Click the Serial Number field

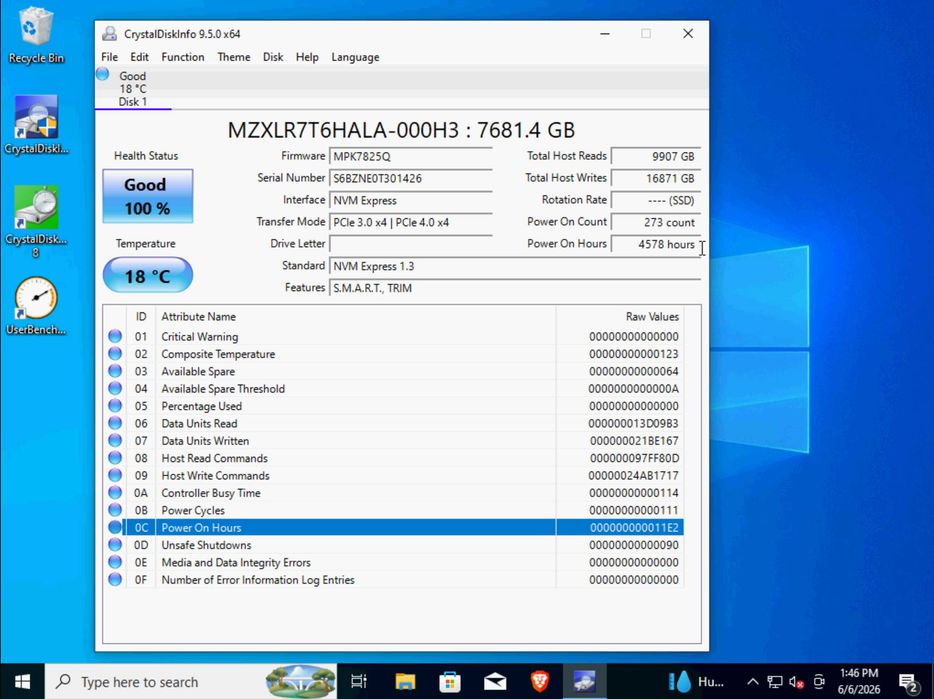pos(410,178)
